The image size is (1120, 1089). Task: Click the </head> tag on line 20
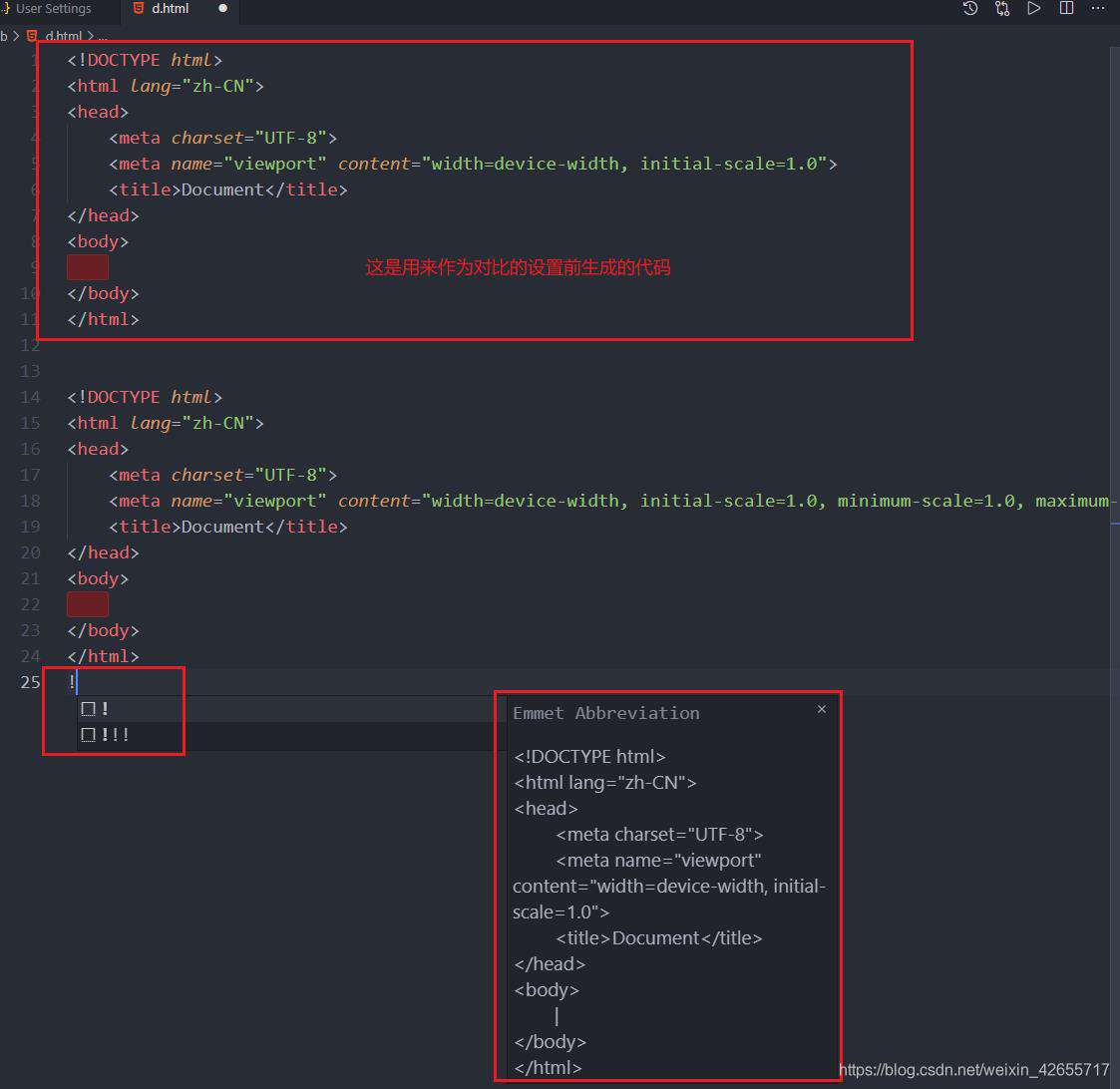(x=103, y=552)
